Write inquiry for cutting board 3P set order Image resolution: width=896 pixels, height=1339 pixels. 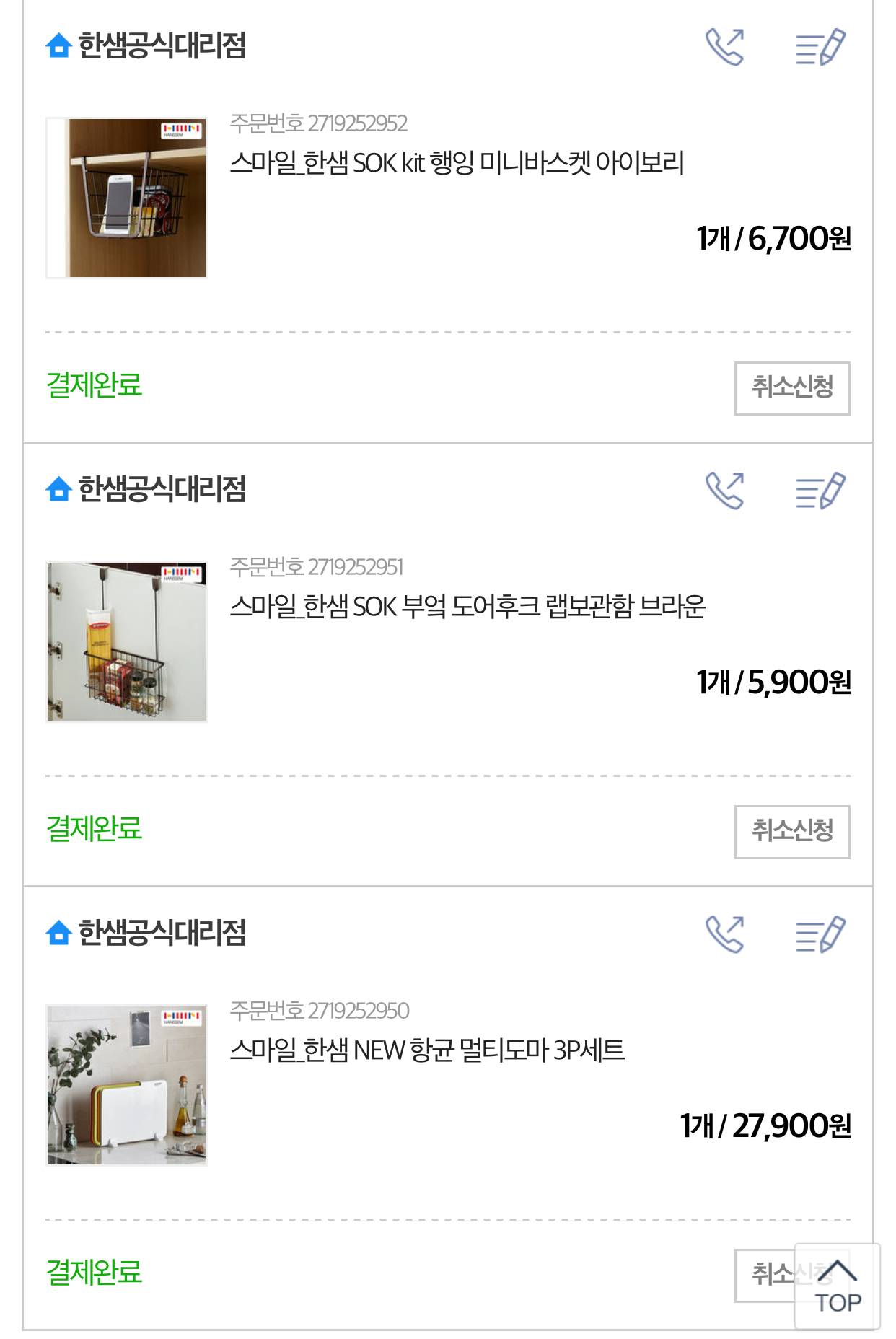pyautogui.click(x=820, y=934)
